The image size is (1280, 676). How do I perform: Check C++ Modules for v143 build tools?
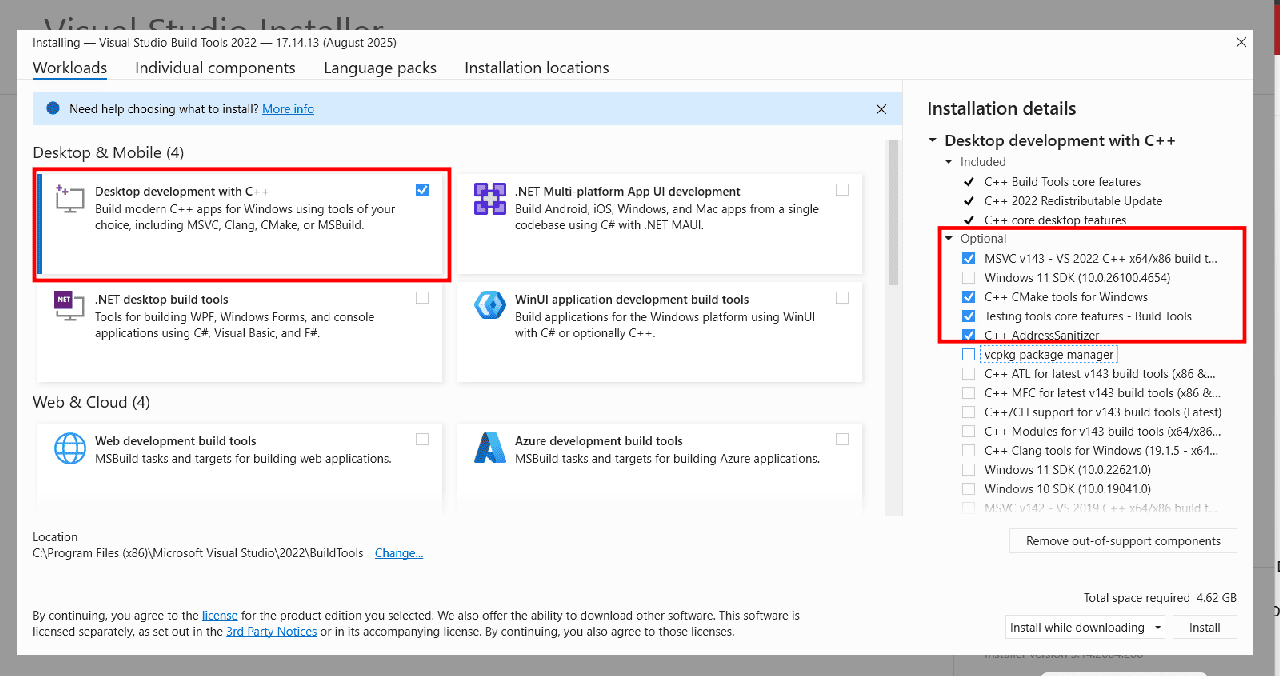point(968,431)
